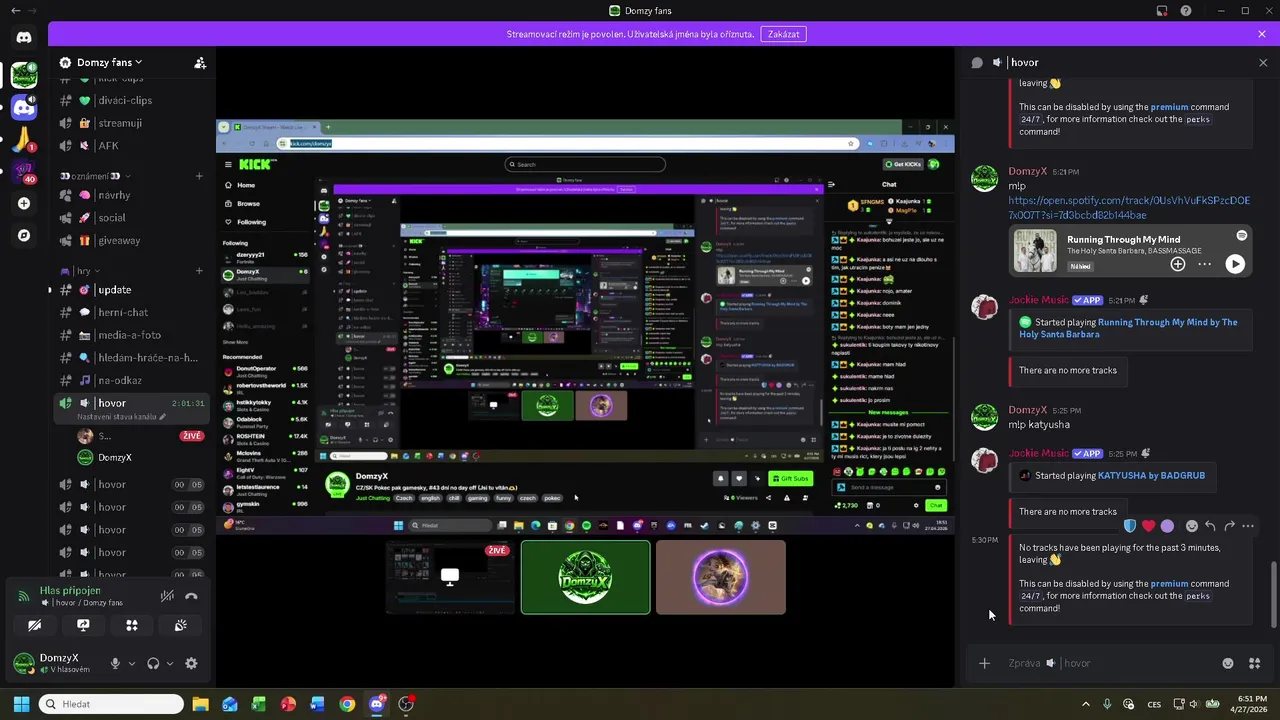Disconnect from voice with the hang-up icon
Viewport: 1280px width, 720px height.
191,596
